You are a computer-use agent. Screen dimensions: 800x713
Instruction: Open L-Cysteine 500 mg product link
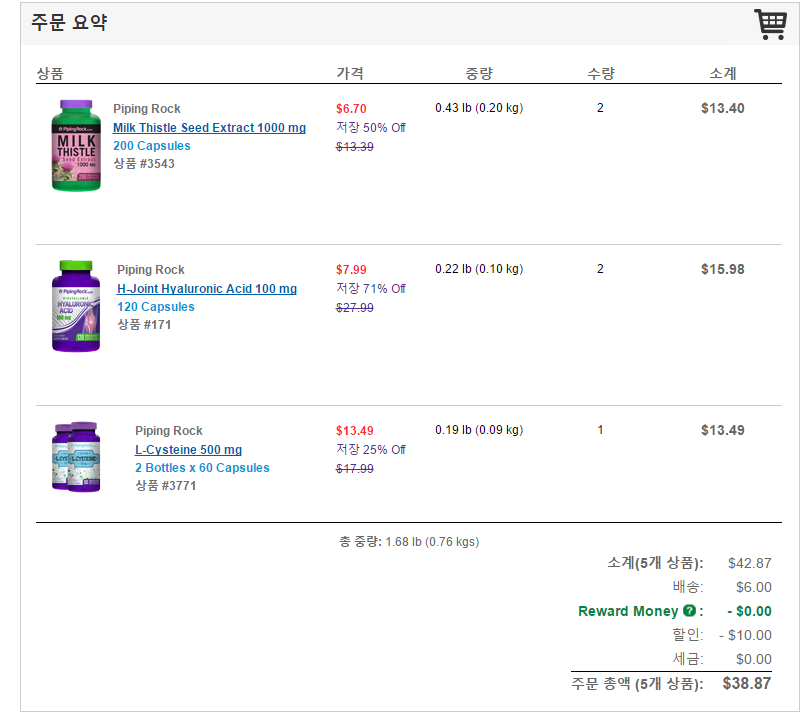pyautogui.click(x=188, y=450)
